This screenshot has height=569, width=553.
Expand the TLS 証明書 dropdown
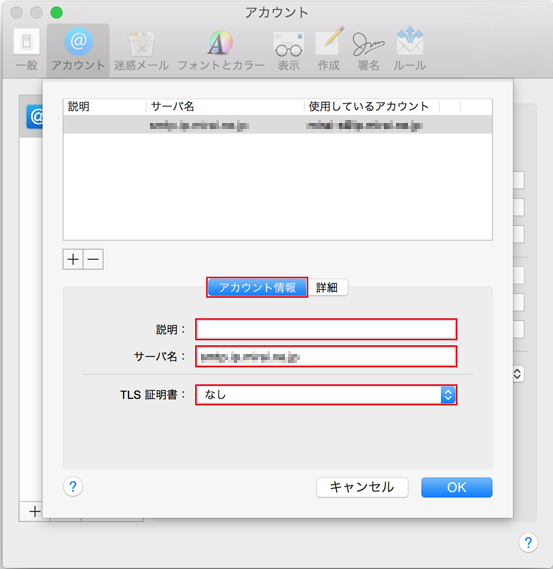point(326,394)
